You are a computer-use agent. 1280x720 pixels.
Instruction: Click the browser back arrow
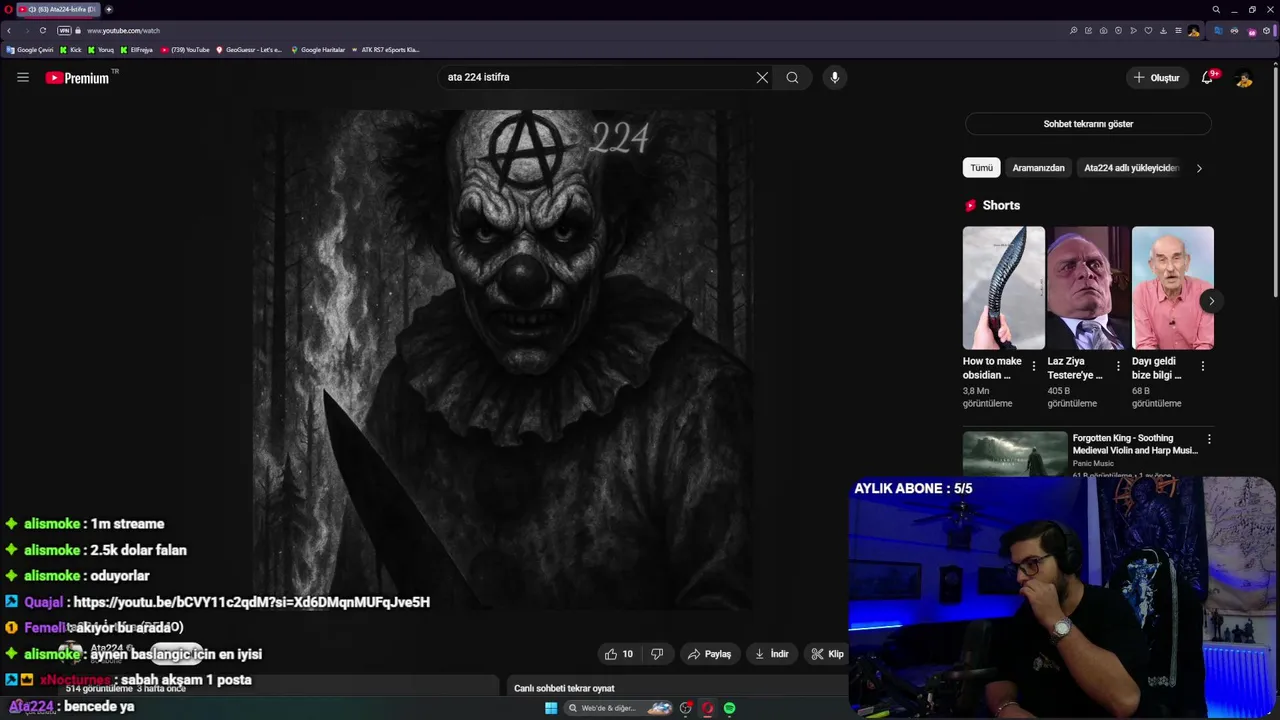9,31
